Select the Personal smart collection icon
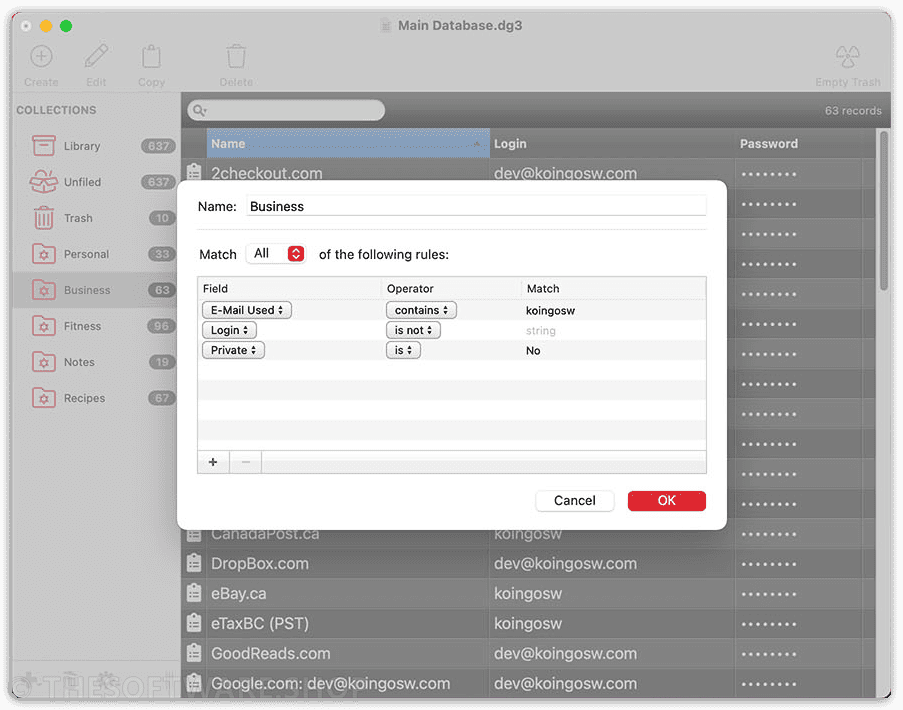The image size is (903, 710). pos(44,254)
